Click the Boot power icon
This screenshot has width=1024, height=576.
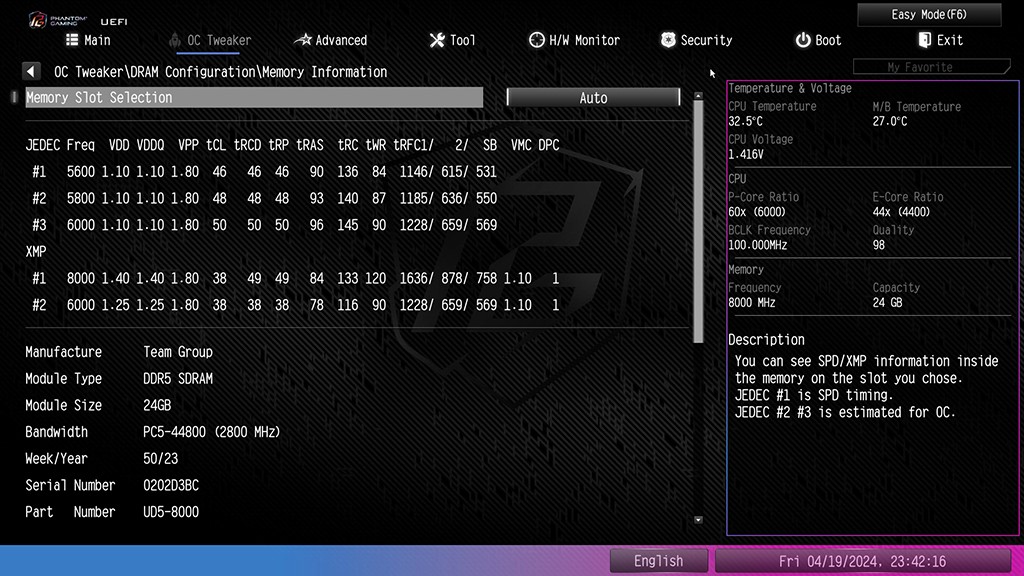click(x=803, y=40)
